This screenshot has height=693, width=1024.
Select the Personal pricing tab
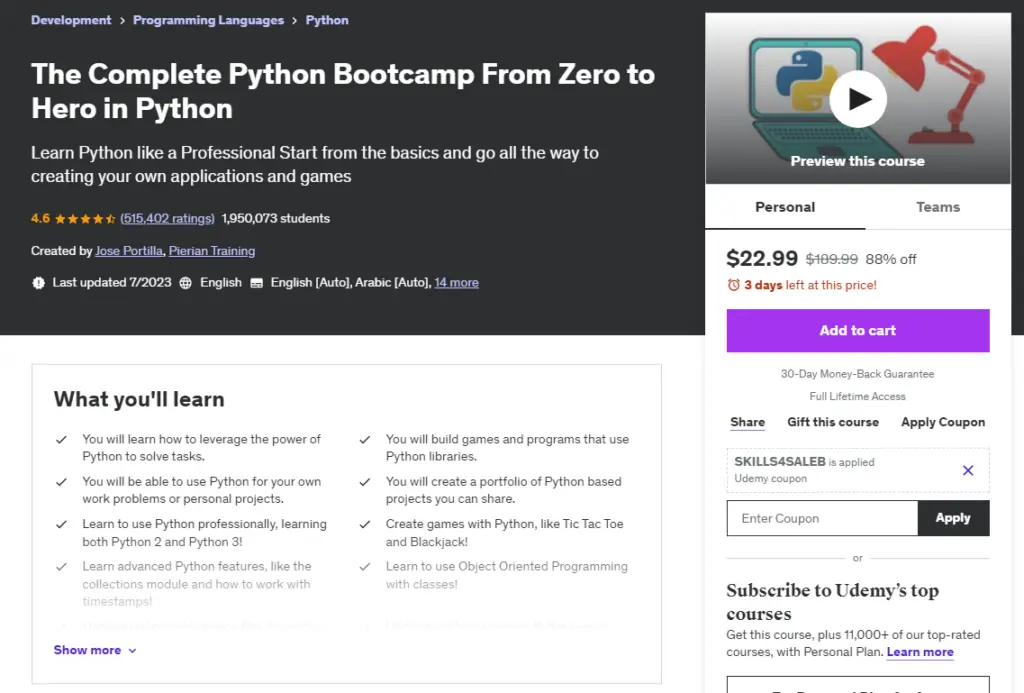(x=785, y=207)
